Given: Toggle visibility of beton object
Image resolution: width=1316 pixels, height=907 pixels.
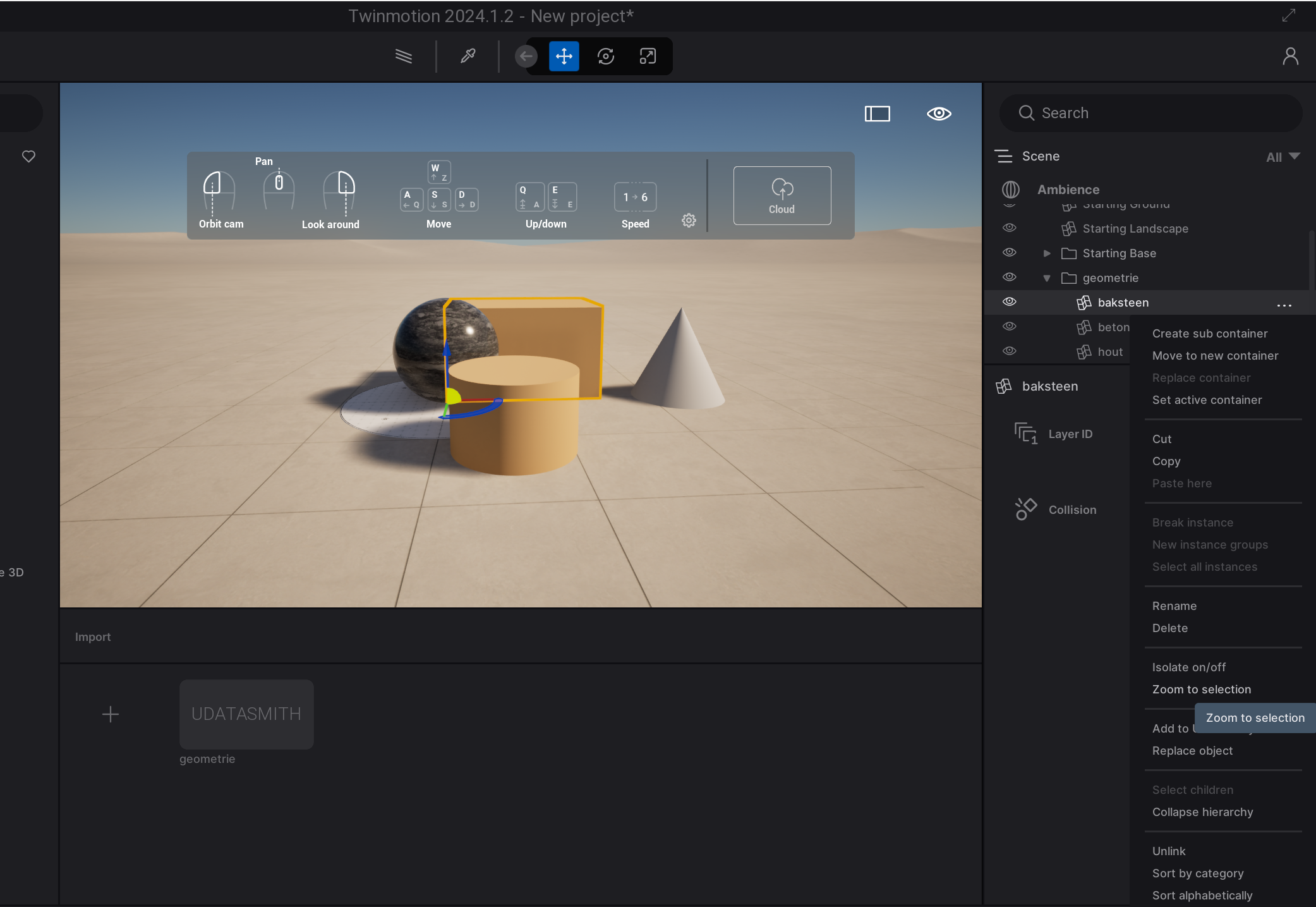Looking at the screenshot, I should point(1010,326).
